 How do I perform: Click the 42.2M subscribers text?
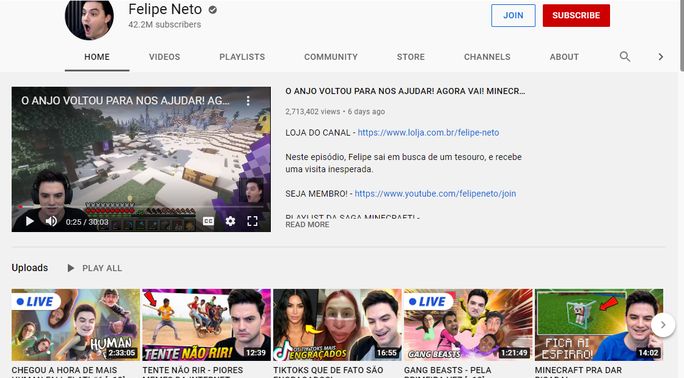(x=164, y=25)
